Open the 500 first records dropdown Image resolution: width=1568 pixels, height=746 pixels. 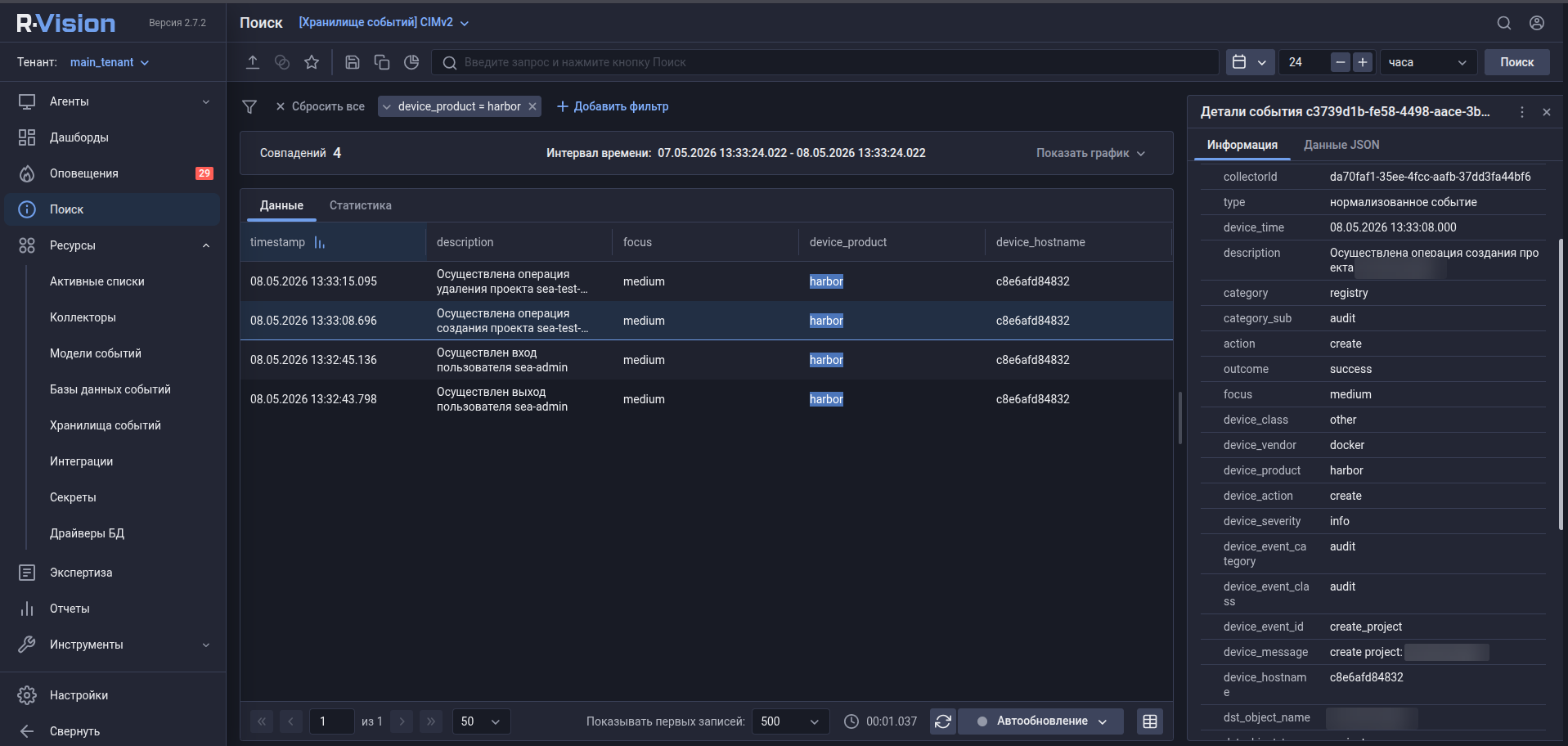click(x=790, y=721)
